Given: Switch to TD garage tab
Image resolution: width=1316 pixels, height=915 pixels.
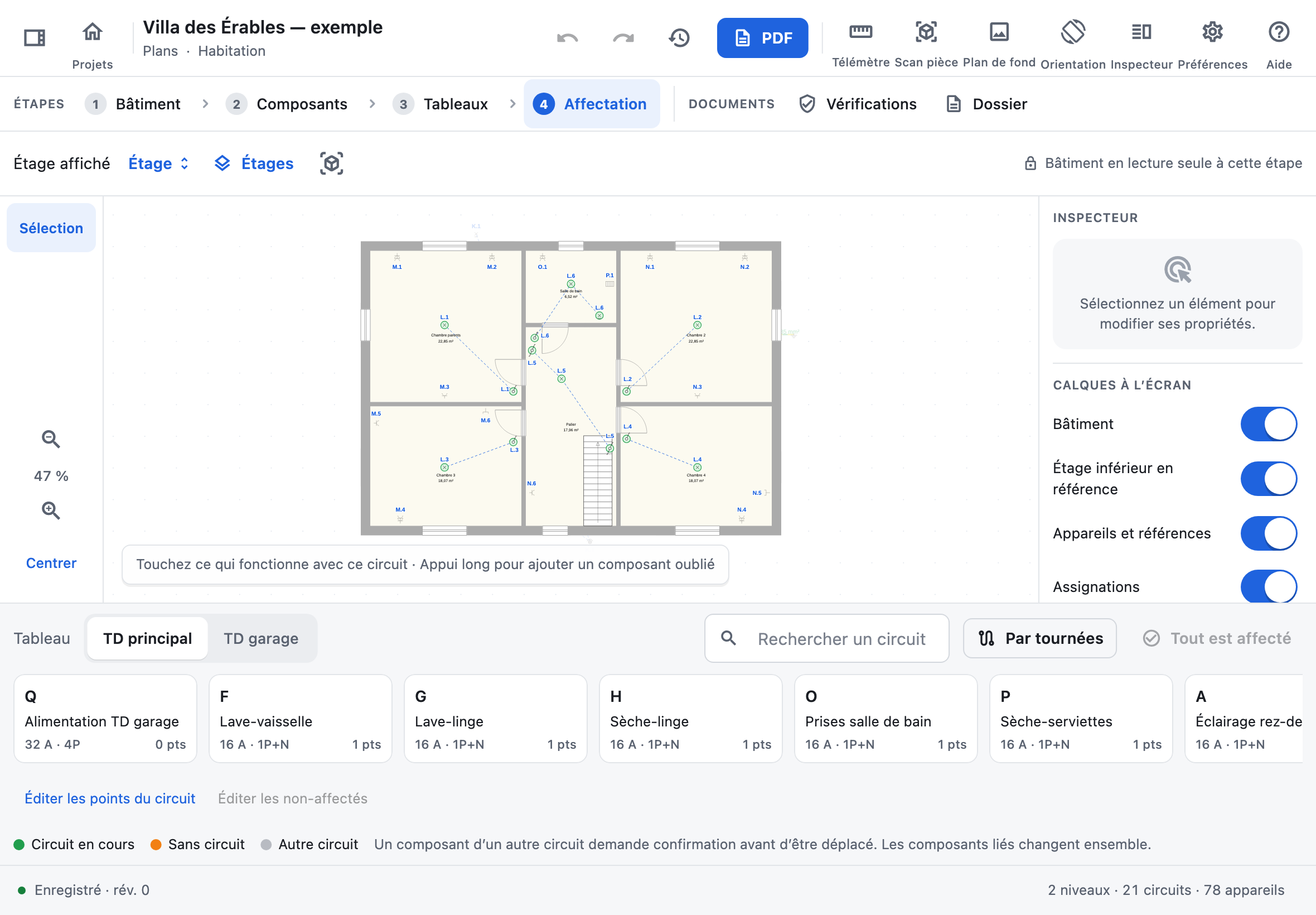Looking at the screenshot, I should point(260,639).
